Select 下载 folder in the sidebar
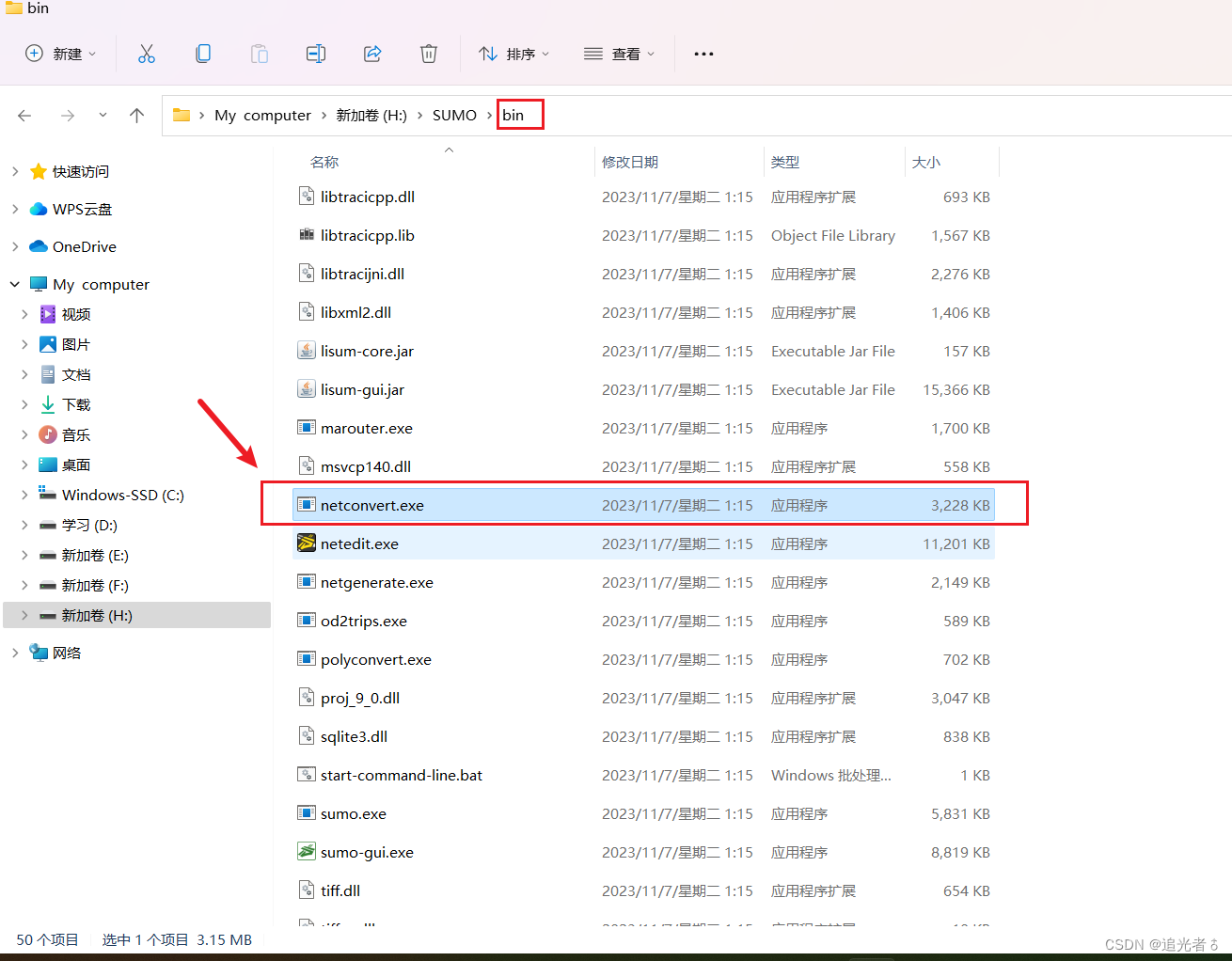This screenshot has width=1232, height=961. pos(76,404)
